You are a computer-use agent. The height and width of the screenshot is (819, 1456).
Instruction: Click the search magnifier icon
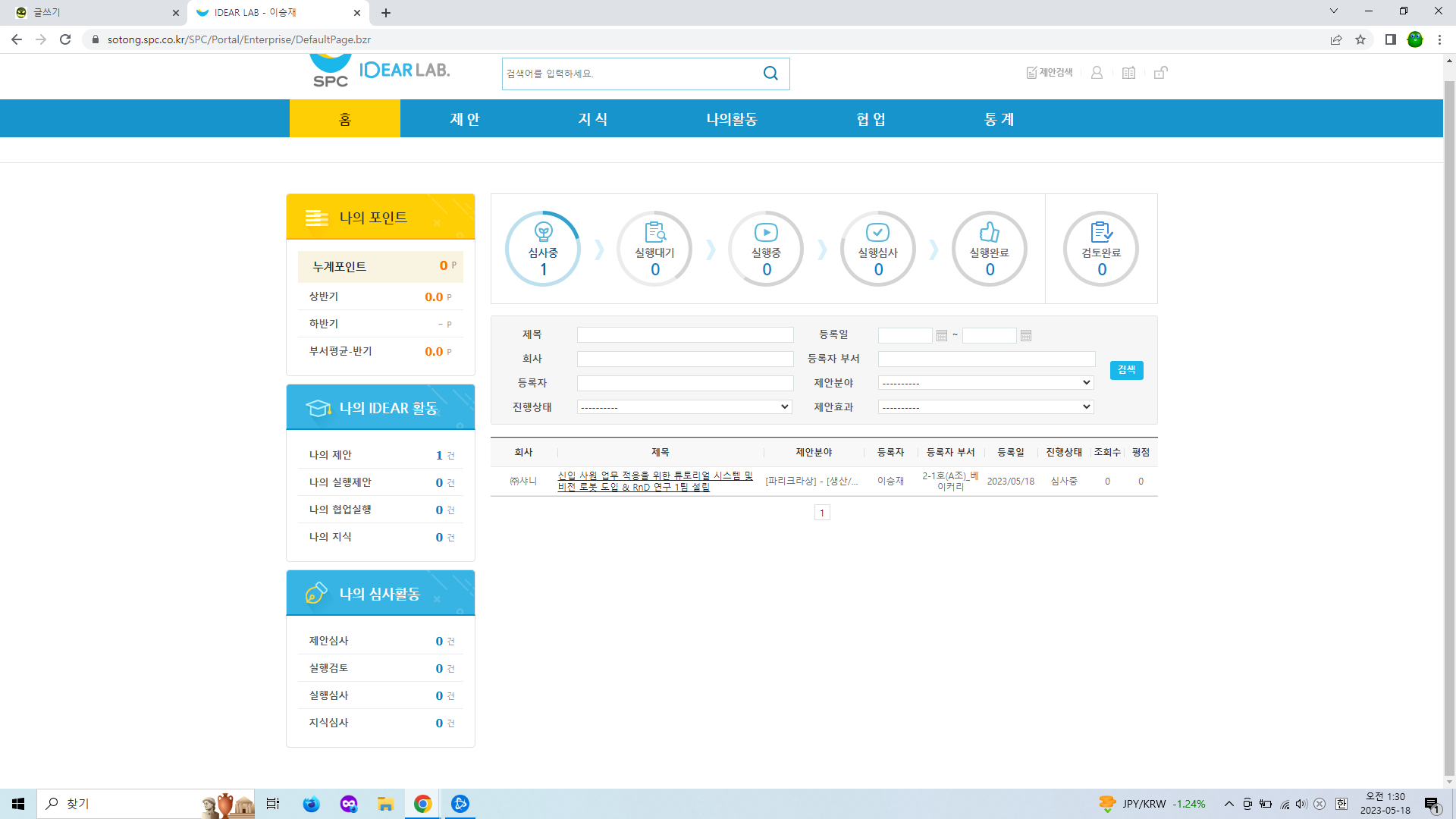click(770, 74)
